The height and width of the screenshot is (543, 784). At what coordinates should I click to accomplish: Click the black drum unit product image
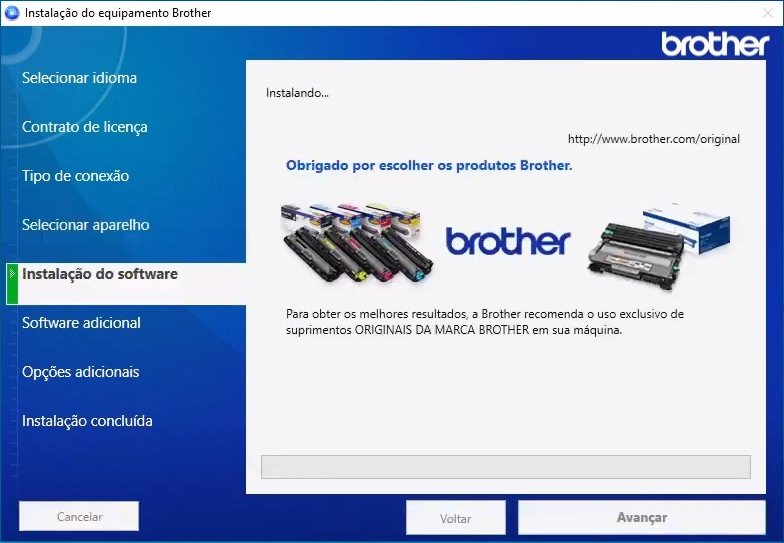tap(659, 247)
